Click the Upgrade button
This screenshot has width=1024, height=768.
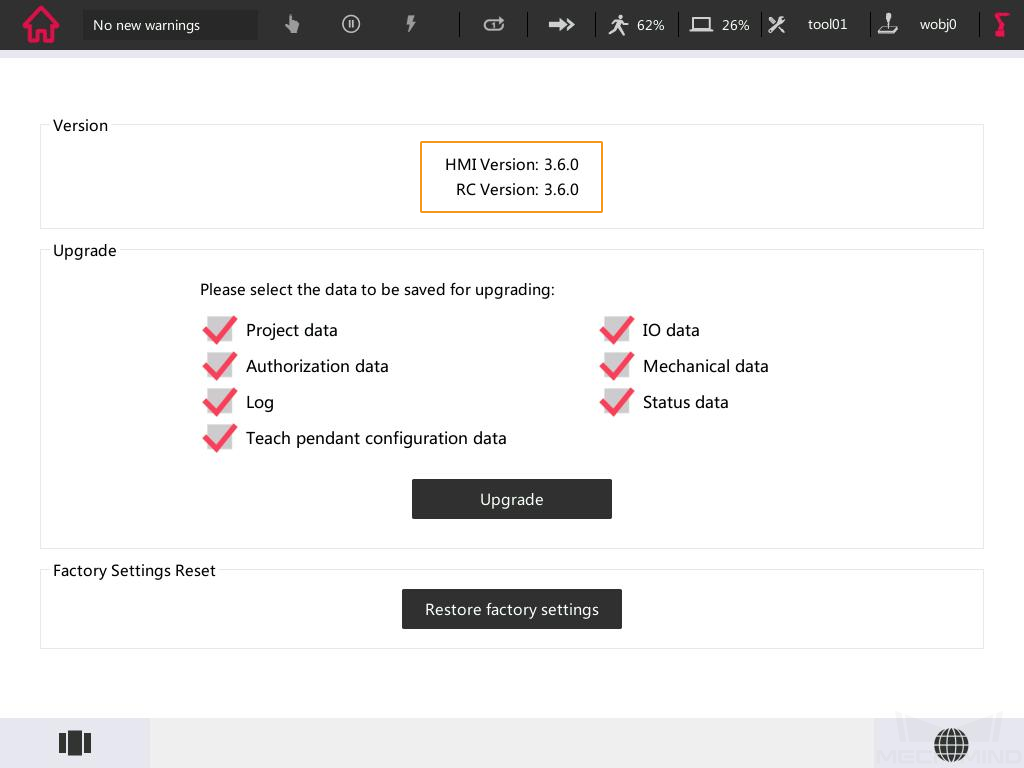point(511,499)
